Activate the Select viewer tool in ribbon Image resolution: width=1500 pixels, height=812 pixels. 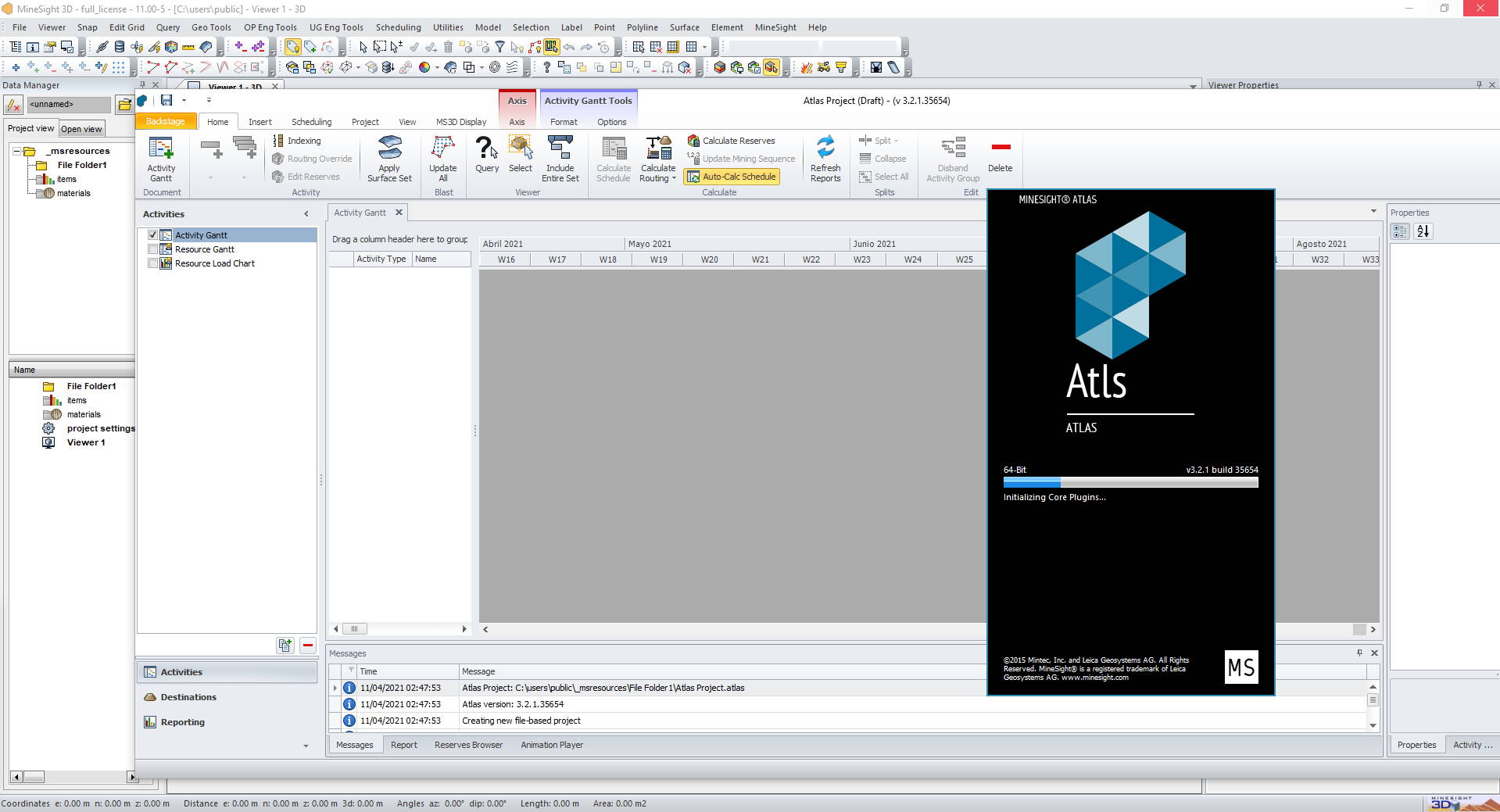[x=521, y=148]
